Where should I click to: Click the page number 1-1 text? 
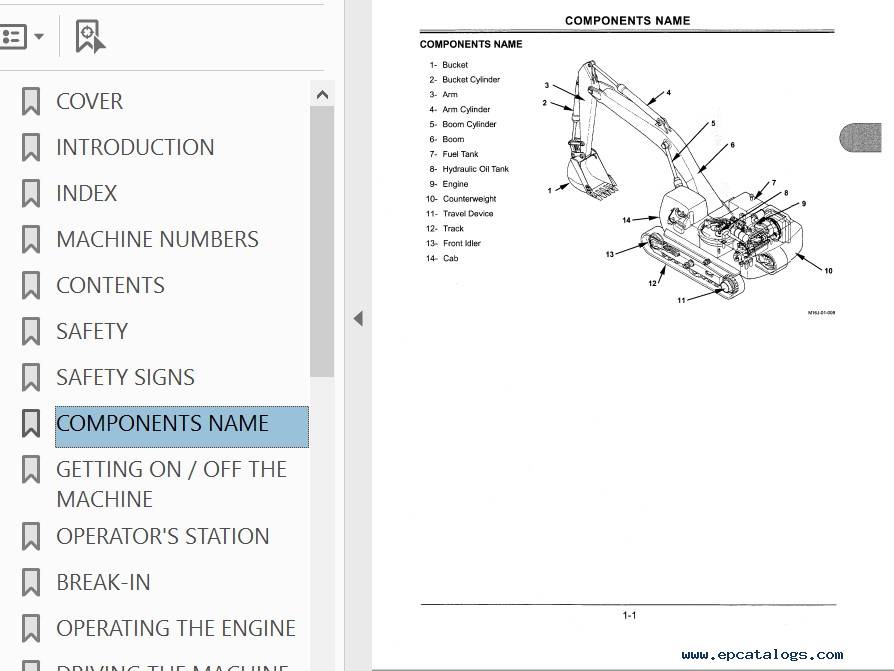629,616
